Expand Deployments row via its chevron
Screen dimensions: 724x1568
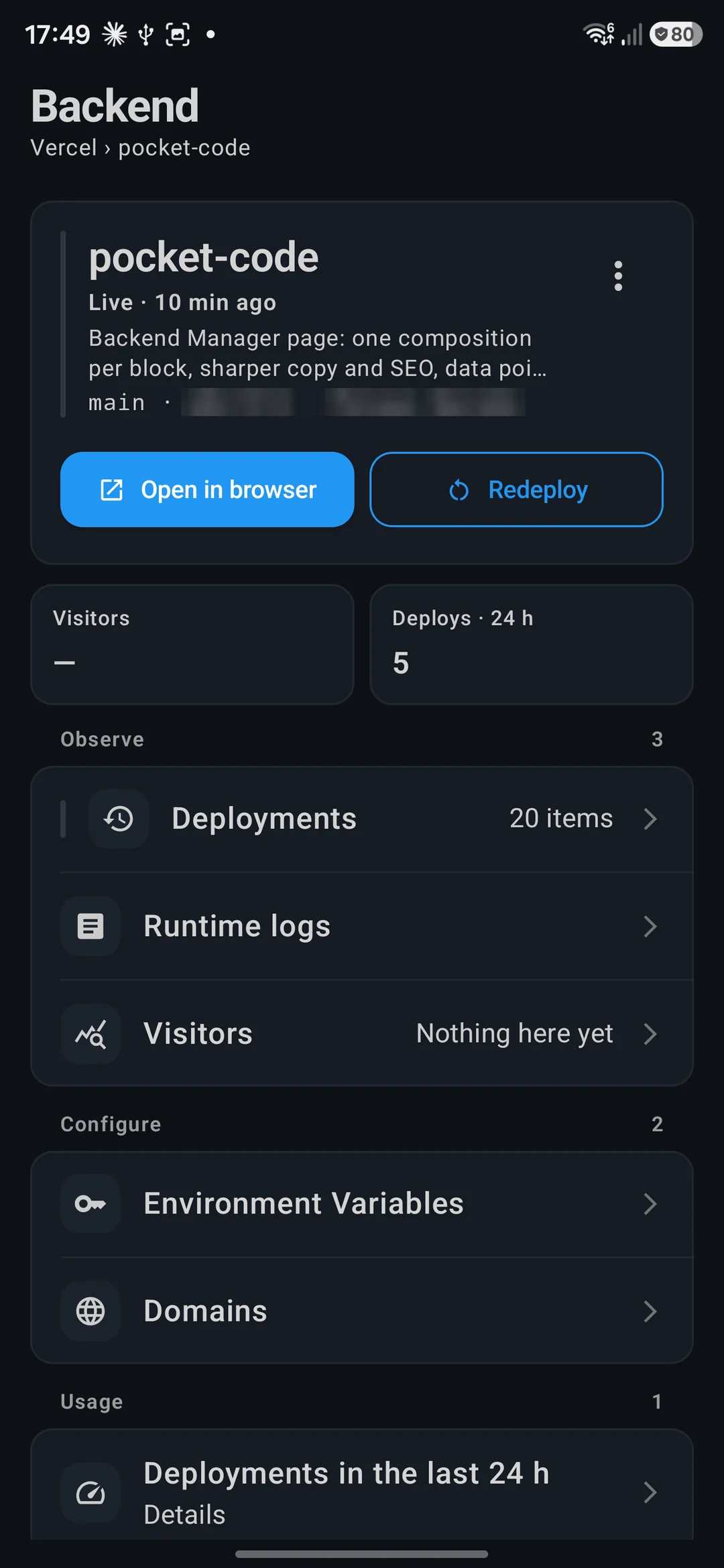coord(650,819)
